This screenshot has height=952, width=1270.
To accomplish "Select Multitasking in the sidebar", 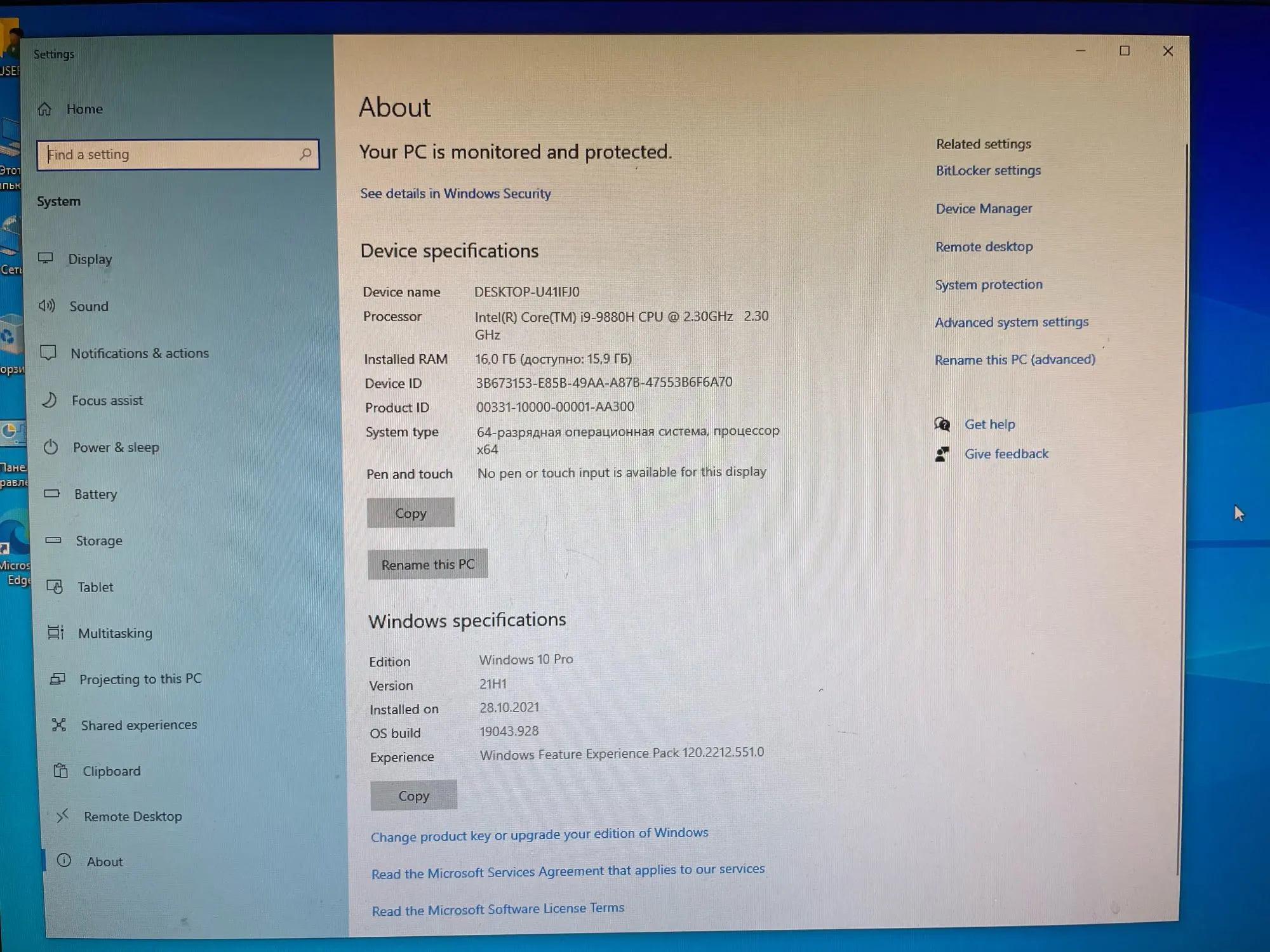I will [115, 633].
